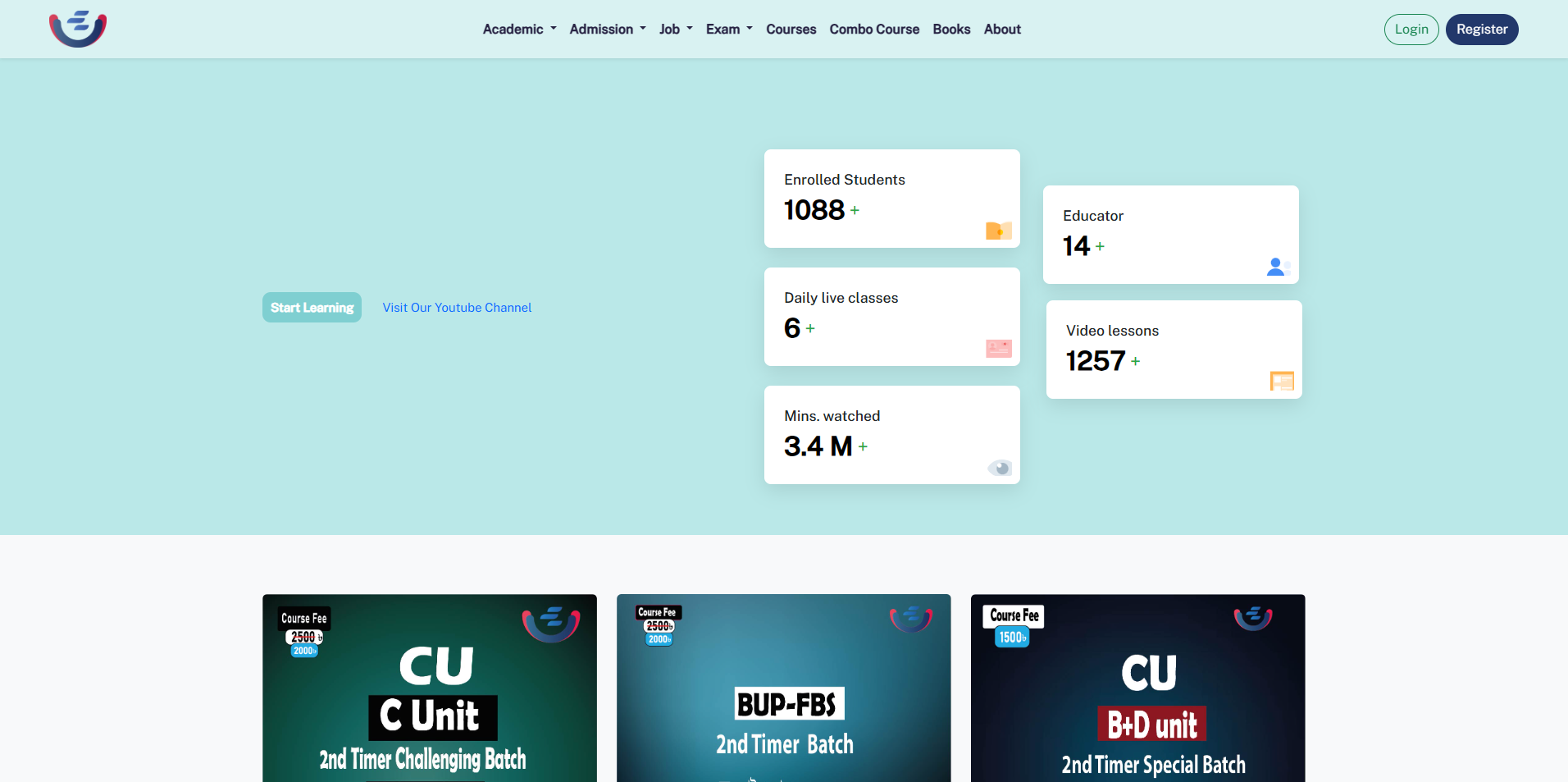Open the Combo Course page

coord(874,30)
